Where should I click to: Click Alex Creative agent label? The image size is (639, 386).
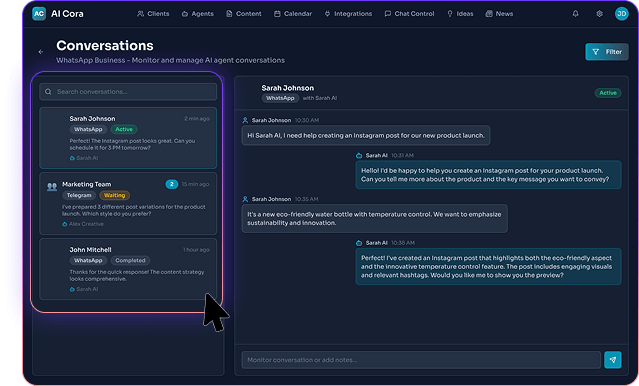pyautogui.click(x=83, y=224)
